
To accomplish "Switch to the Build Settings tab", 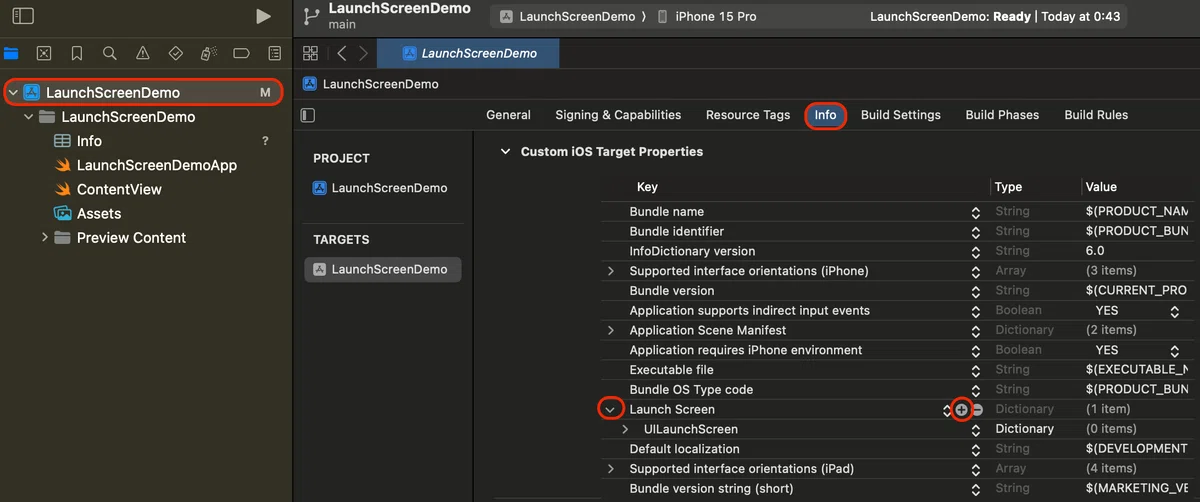I will pyautogui.click(x=901, y=115).
